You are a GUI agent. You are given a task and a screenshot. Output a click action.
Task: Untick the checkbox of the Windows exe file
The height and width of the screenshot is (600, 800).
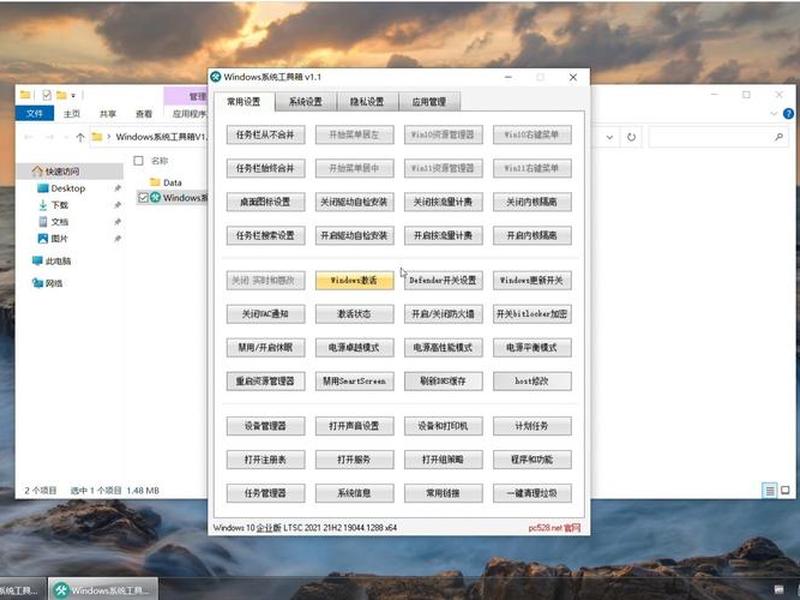click(x=143, y=197)
